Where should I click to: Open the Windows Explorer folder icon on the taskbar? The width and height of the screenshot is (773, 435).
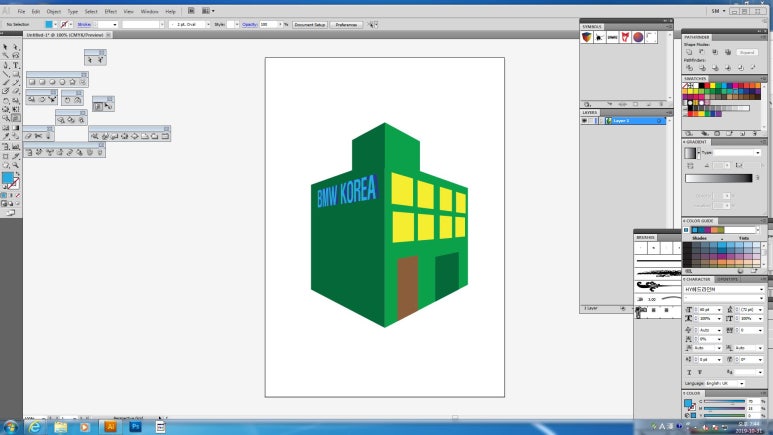click(60, 427)
